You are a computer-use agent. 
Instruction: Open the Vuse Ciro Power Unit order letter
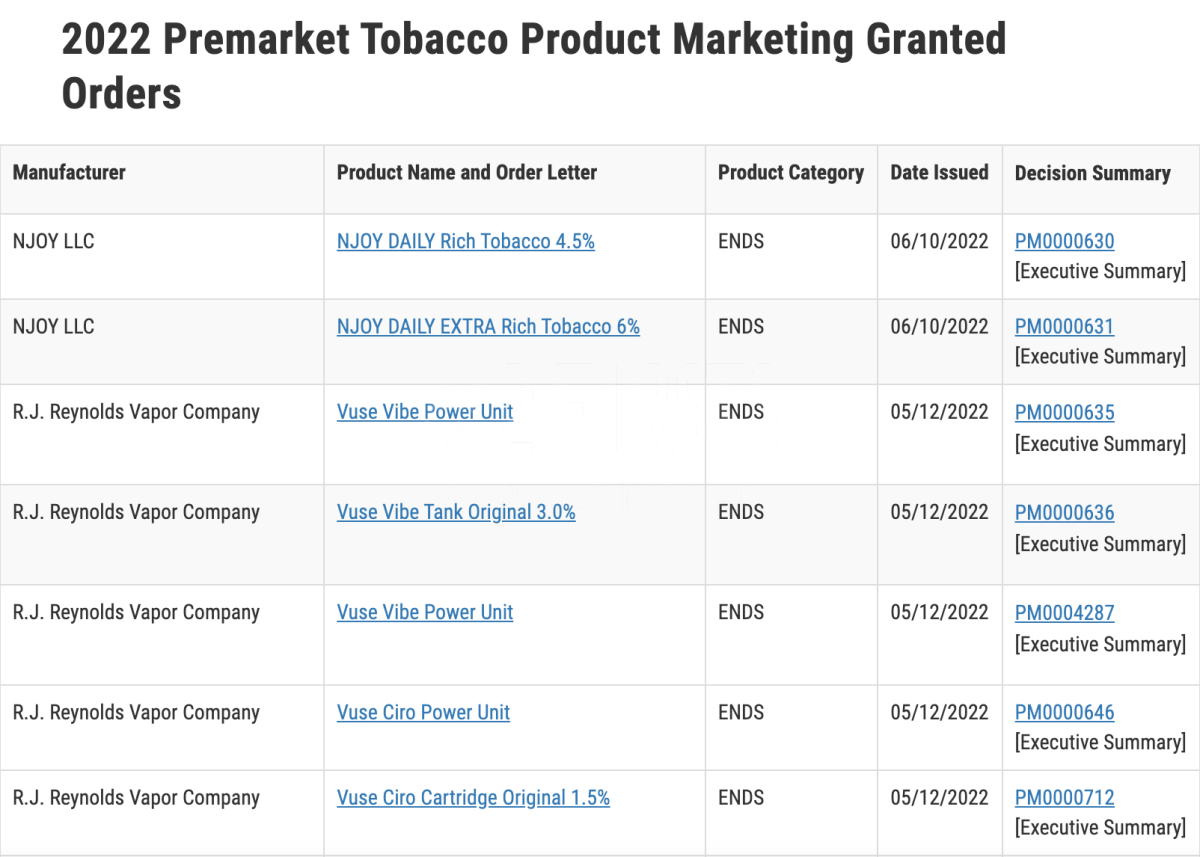coord(423,712)
